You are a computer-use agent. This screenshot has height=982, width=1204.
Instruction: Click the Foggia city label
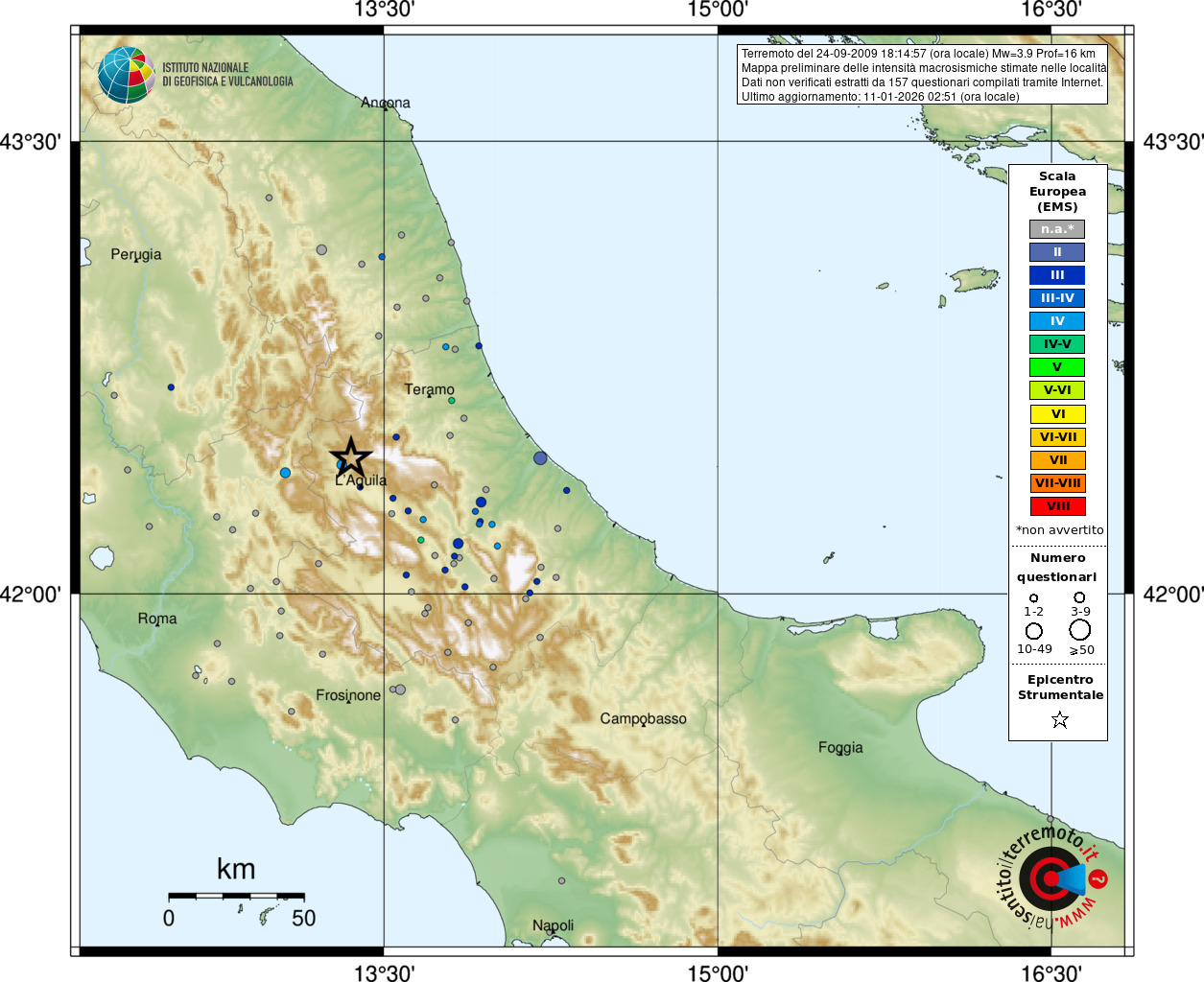(x=840, y=748)
